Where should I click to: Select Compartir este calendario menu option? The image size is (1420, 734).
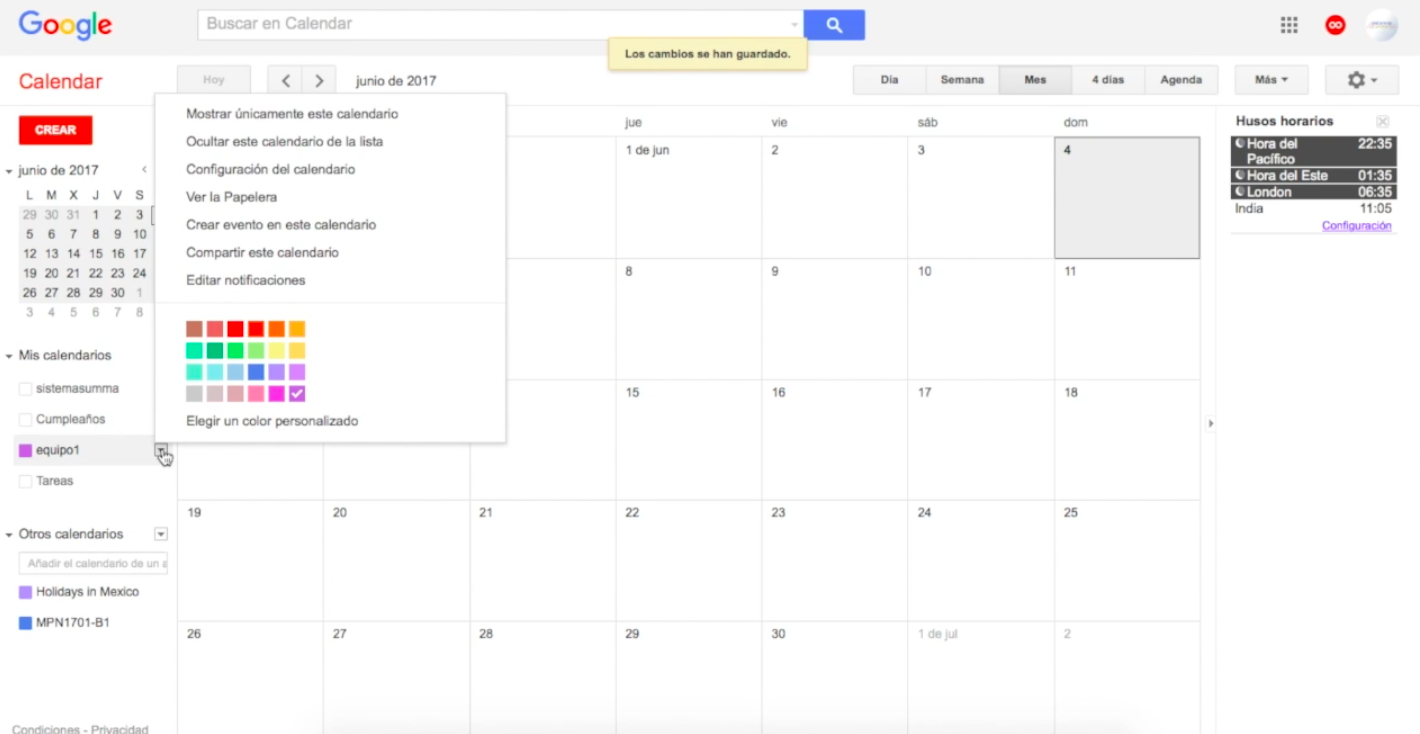[x=262, y=253]
